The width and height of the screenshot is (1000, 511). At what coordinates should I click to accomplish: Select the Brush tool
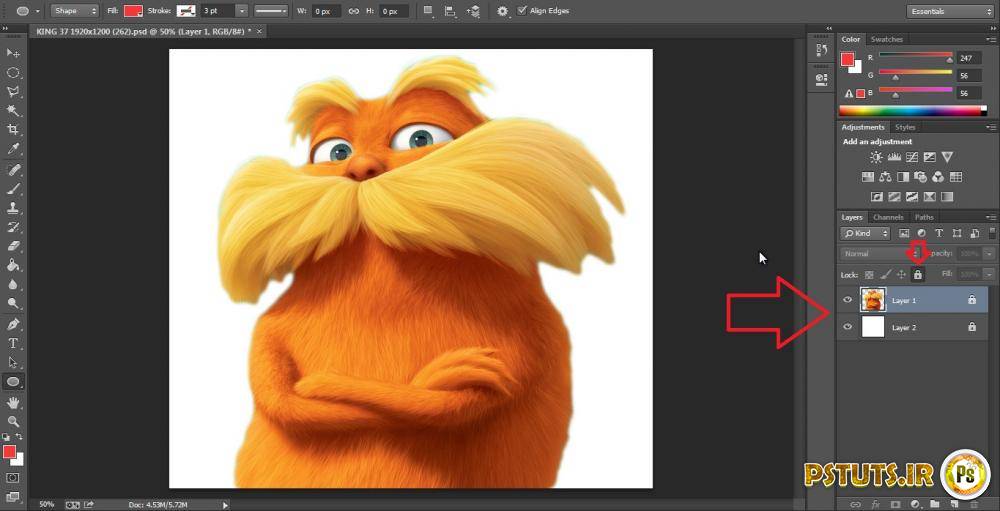coord(13,189)
